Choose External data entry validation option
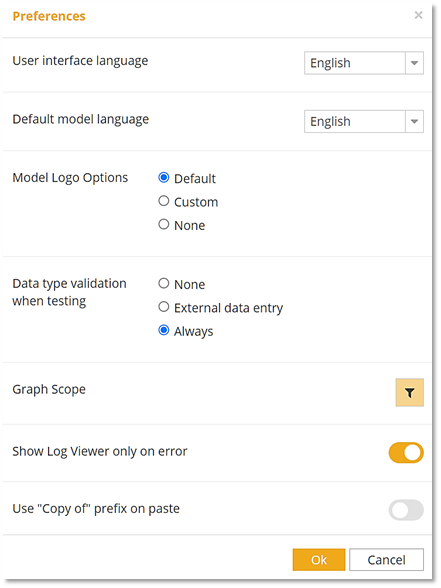 pos(164,307)
